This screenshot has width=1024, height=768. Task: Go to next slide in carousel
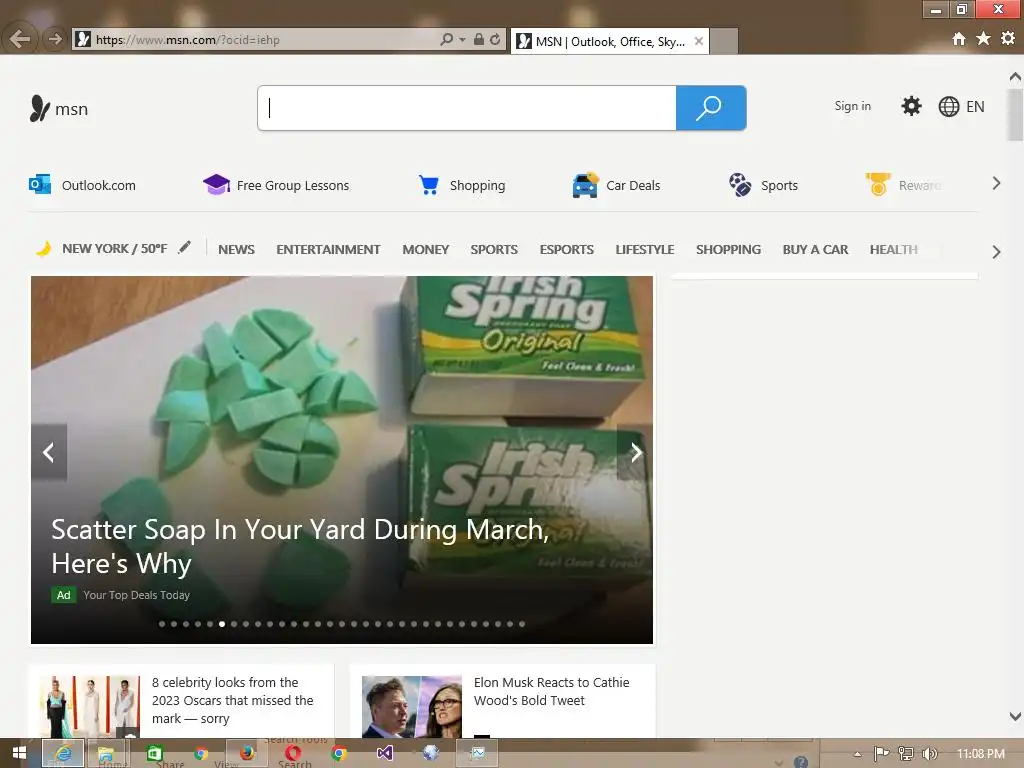coord(635,452)
